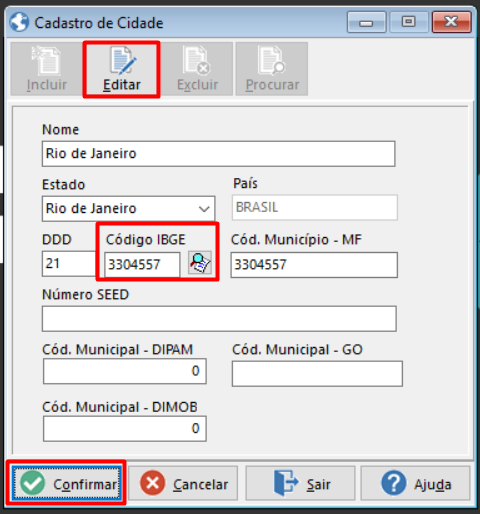Click the globe icon in title bar

(19, 22)
